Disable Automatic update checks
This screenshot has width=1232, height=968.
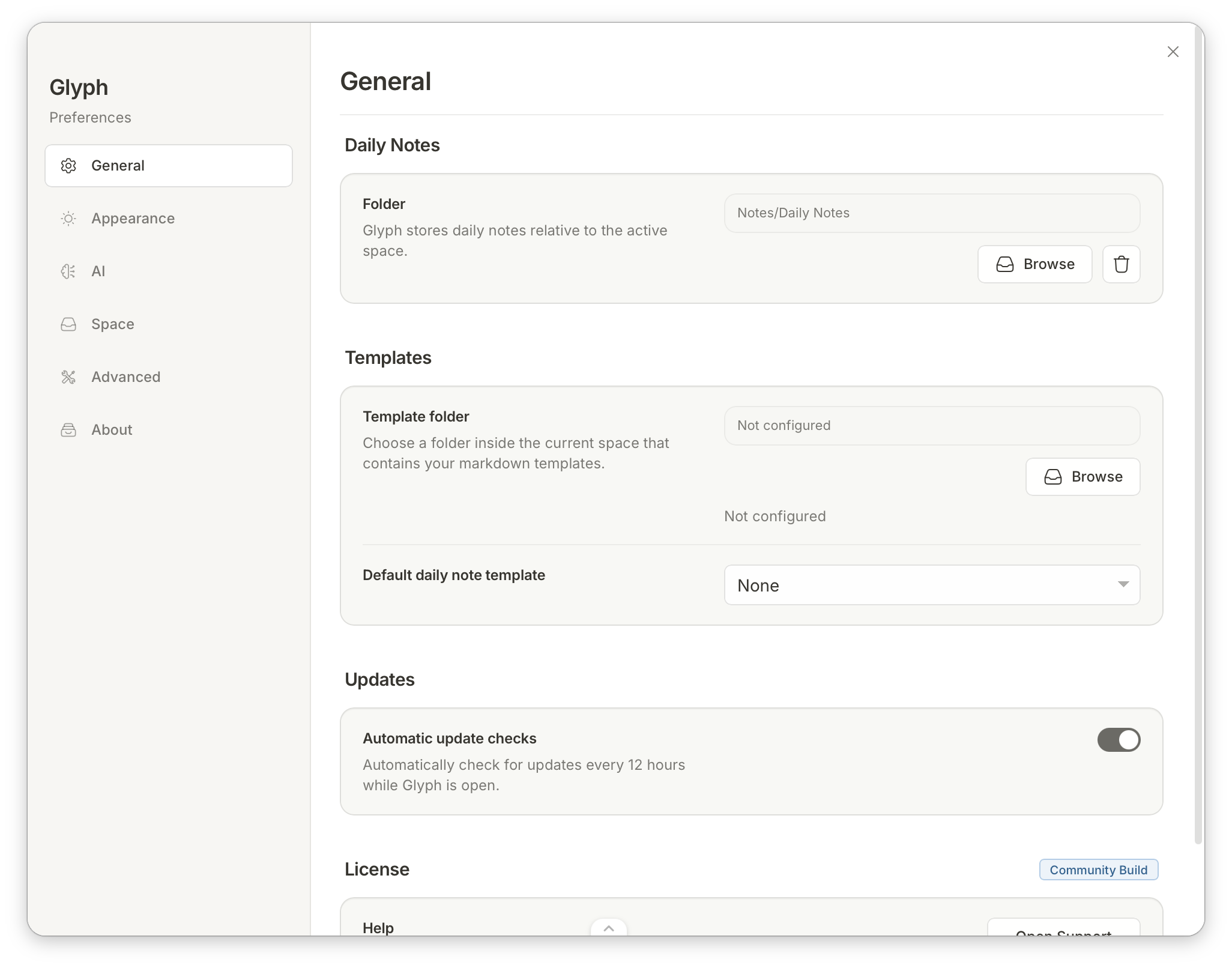click(x=1119, y=740)
